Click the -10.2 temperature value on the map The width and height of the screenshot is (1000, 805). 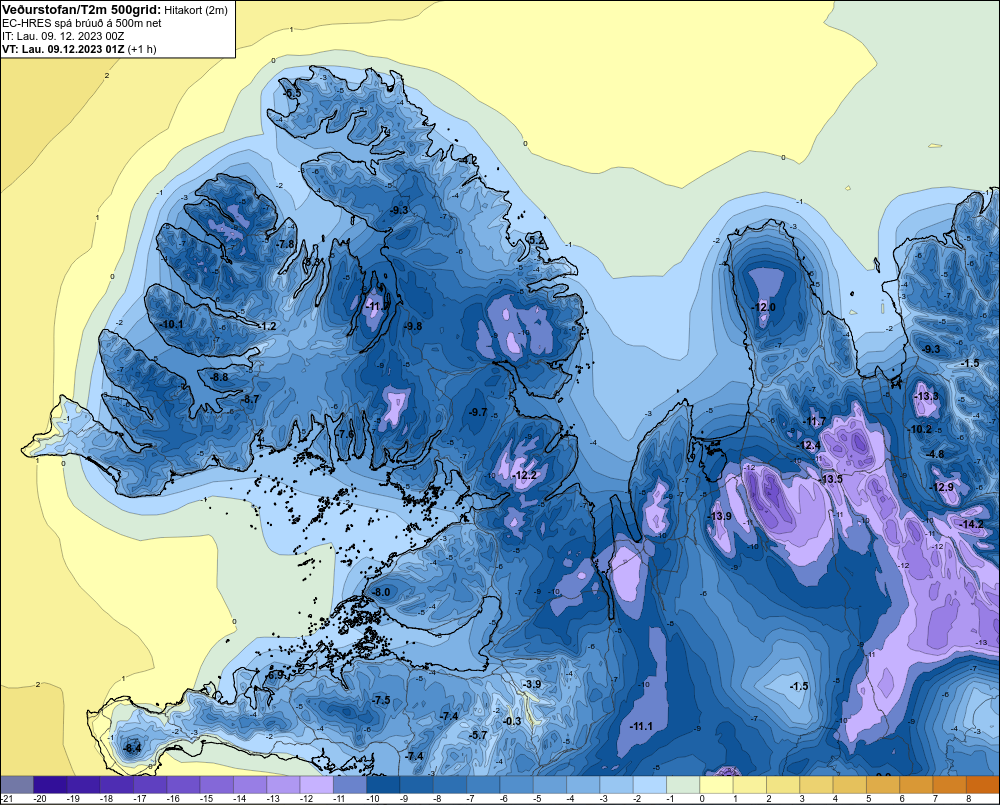[920, 429]
